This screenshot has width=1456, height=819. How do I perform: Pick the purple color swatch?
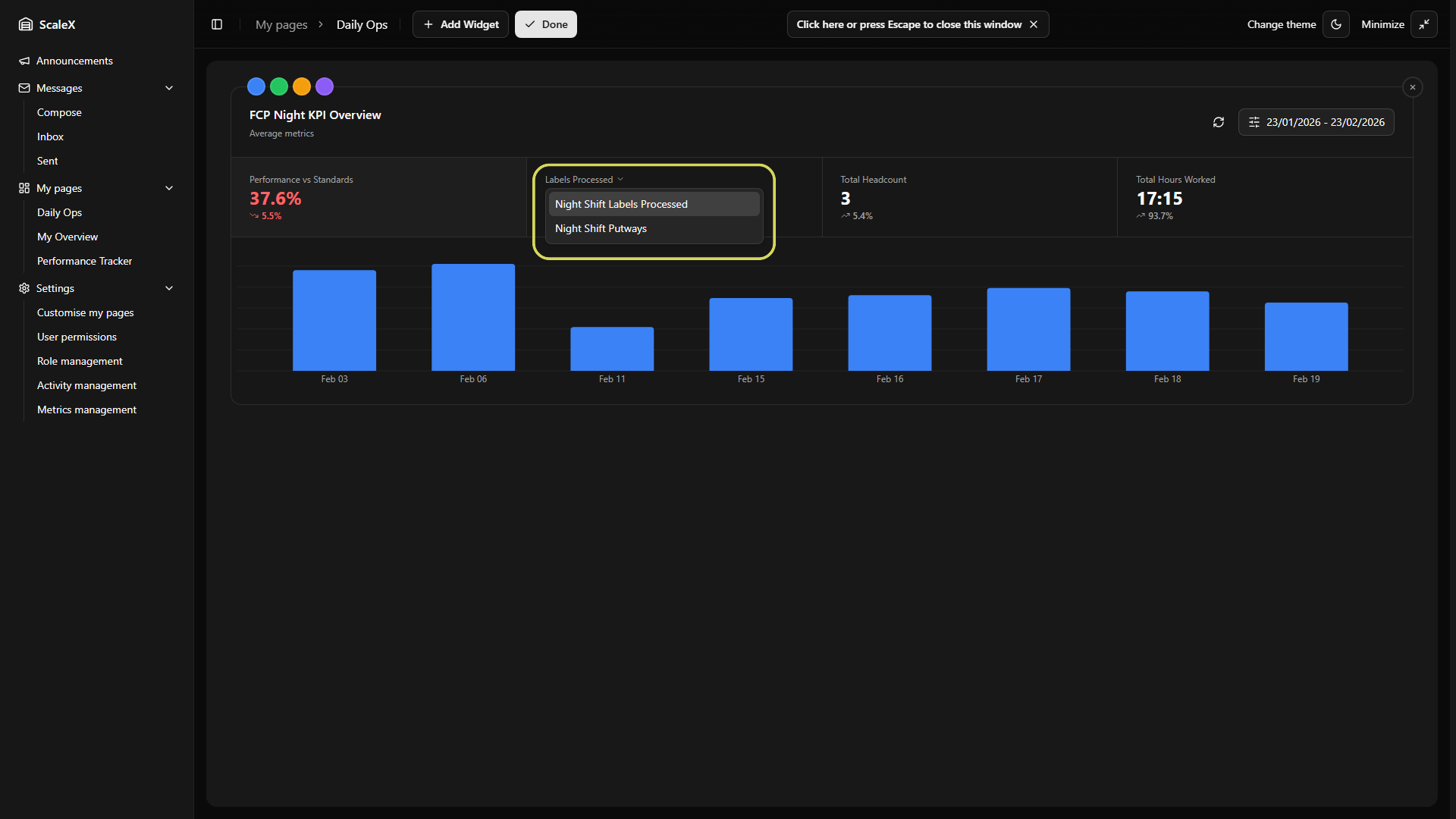pyautogui.click(x=325, y=86)
